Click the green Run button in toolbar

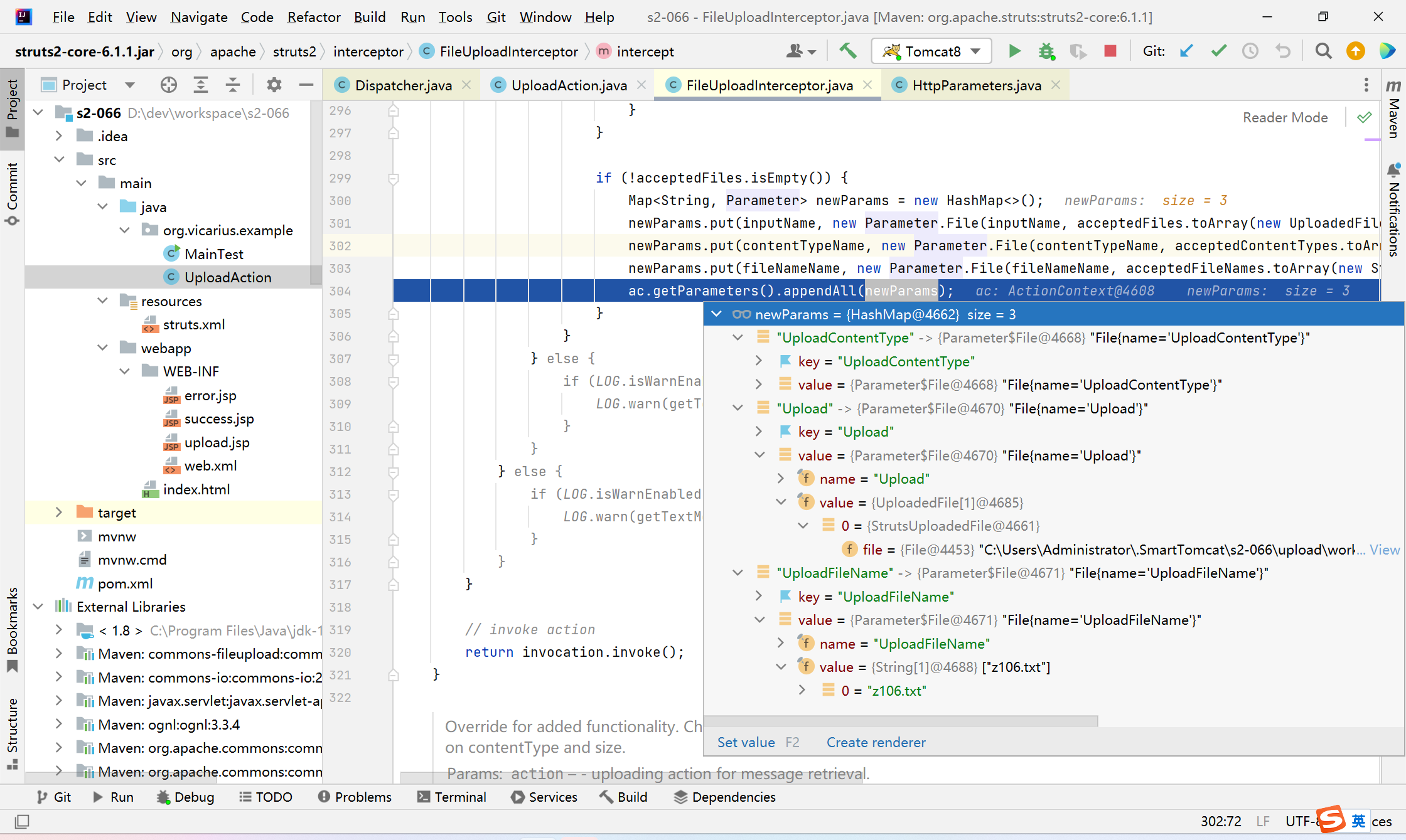click(x=1014, y=51)
